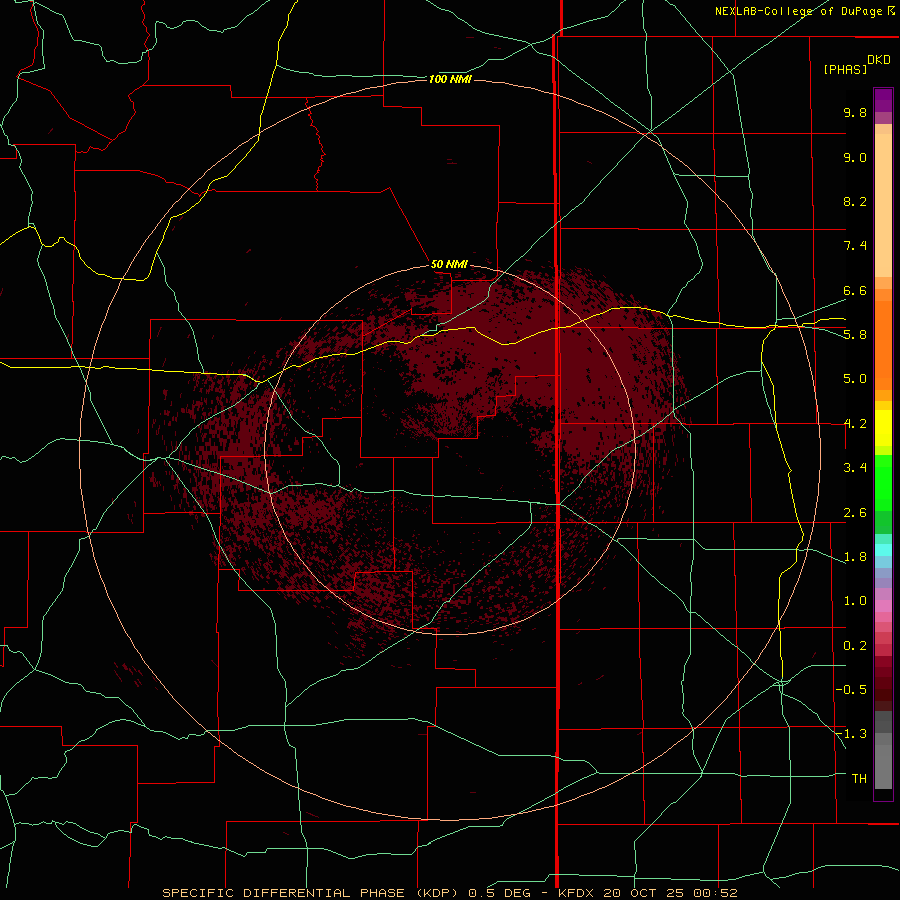Click the 9.8 value on the color scale
The image size is (900, 900).
(x=855, y=112)
